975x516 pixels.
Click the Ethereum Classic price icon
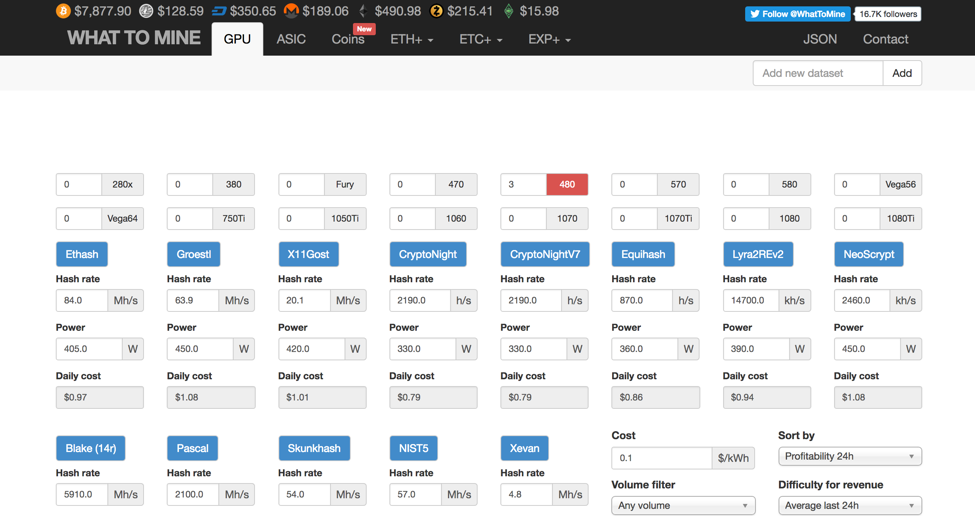[x=509, y=11]
